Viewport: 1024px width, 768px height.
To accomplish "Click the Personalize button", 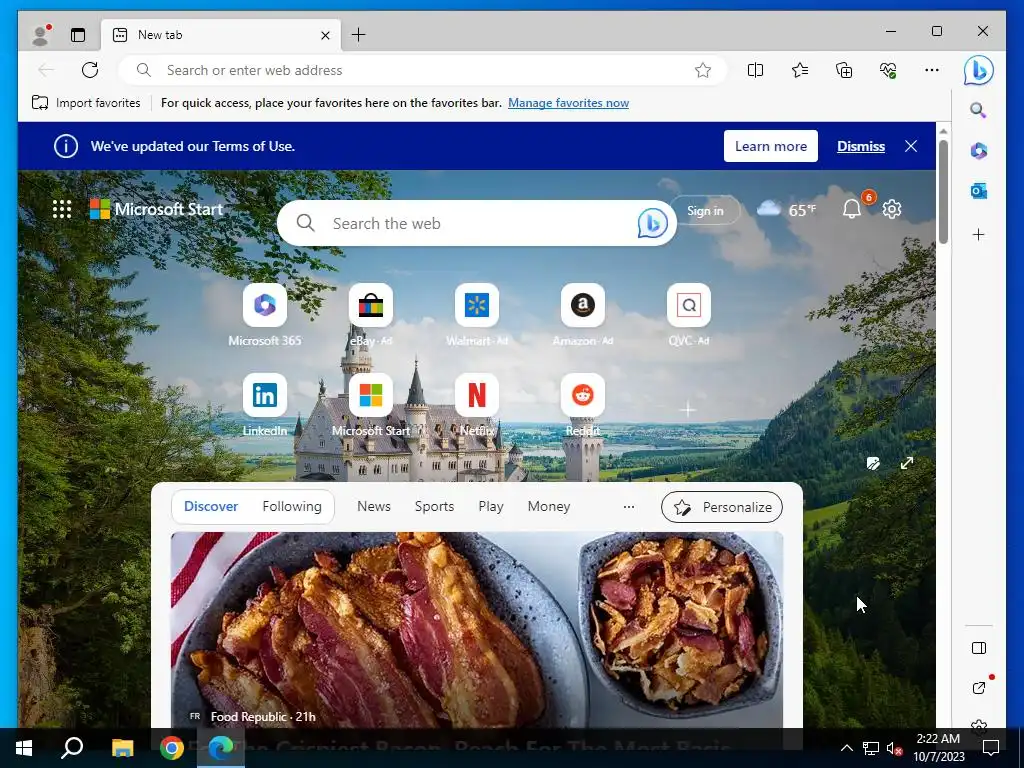I will [722, 507].
